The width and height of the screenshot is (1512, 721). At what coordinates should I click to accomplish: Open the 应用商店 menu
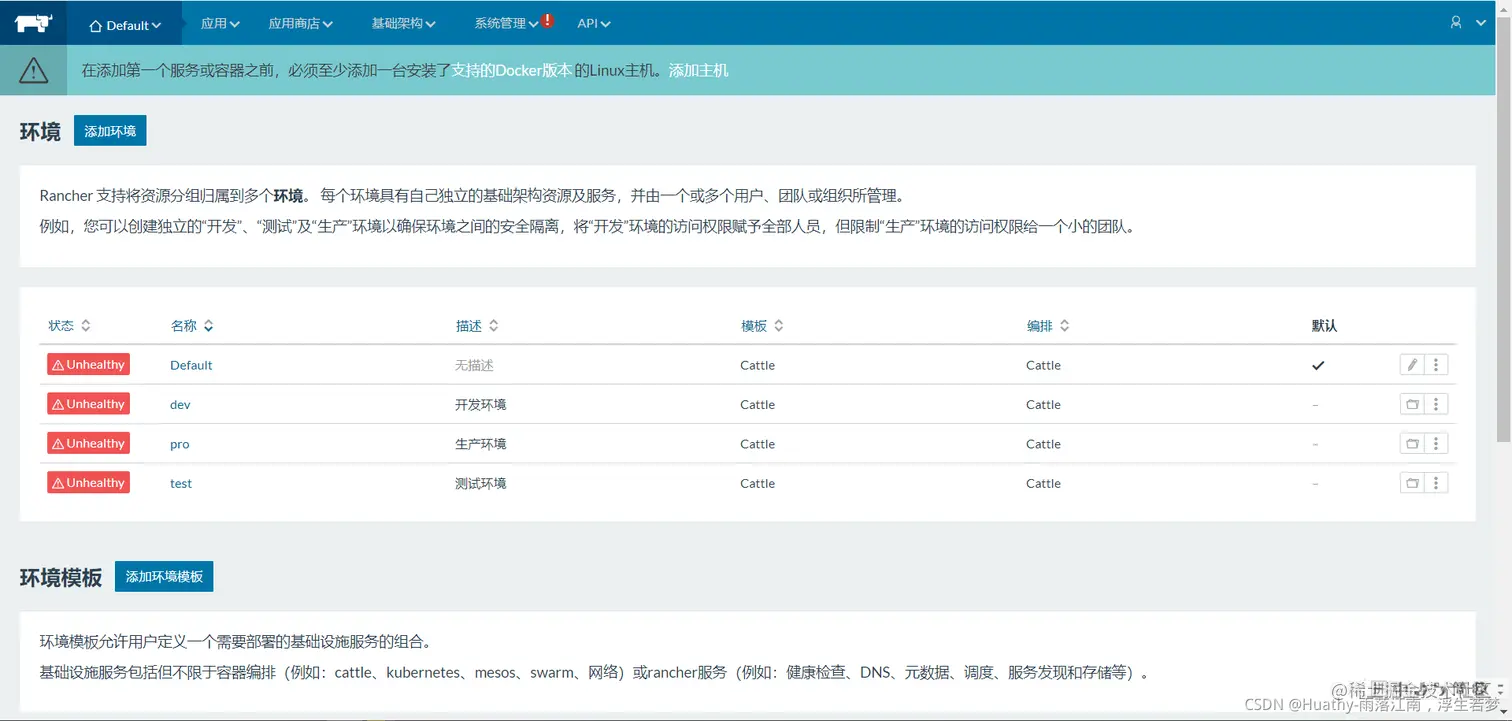click(300, 23)
